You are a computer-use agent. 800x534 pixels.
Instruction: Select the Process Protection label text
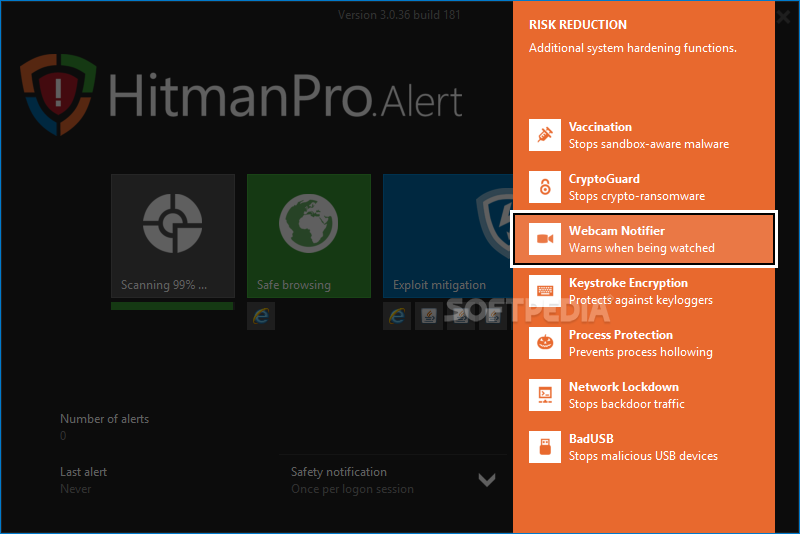pos(621,335)
